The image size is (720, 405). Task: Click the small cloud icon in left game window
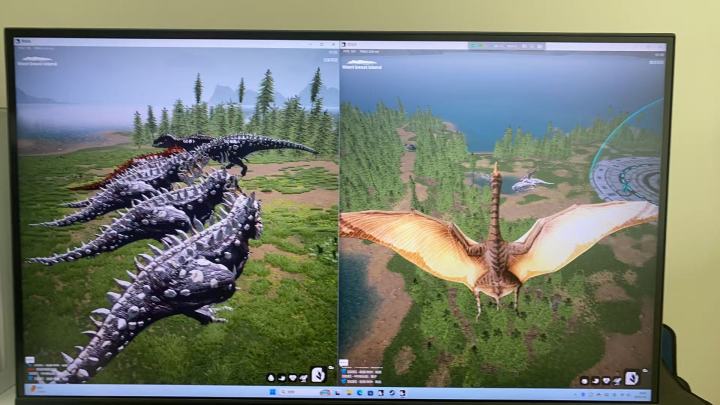[x=331, y=367]
